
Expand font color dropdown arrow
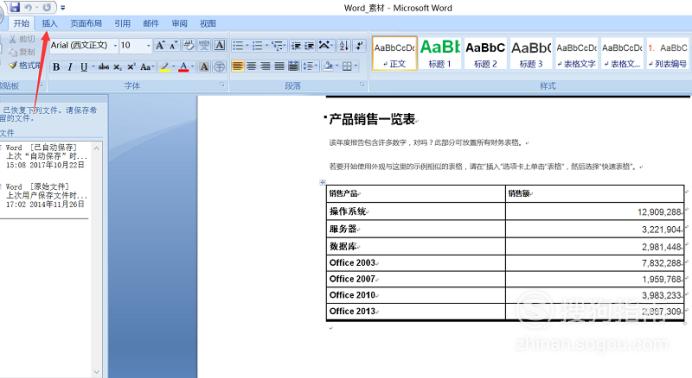click(192, 67)
